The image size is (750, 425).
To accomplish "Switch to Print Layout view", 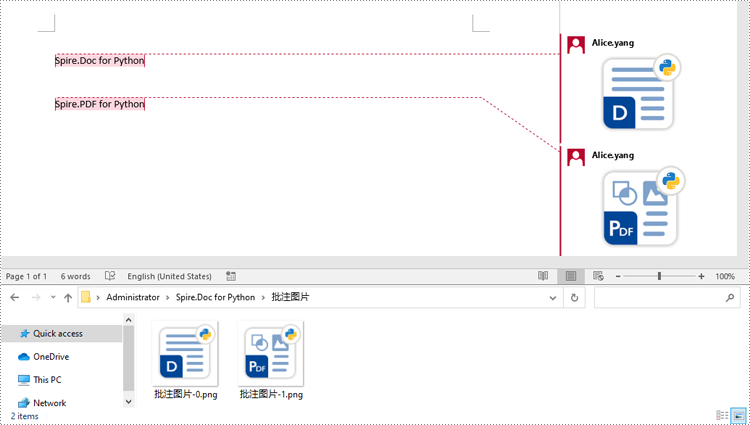I will coord(571,276).
